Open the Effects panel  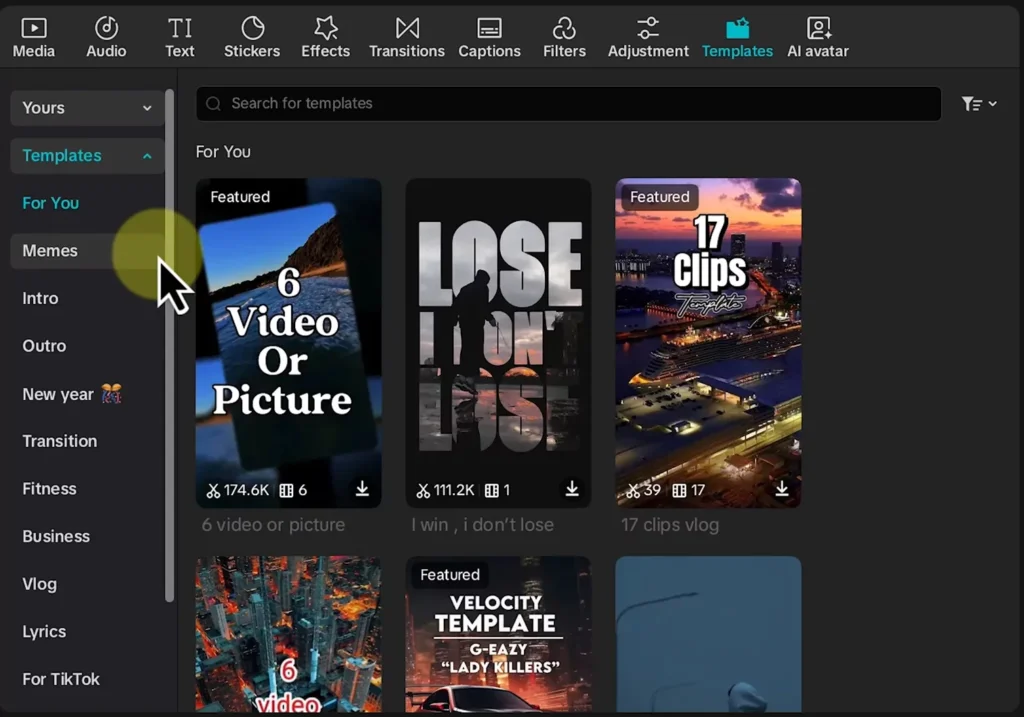[325, 38]
